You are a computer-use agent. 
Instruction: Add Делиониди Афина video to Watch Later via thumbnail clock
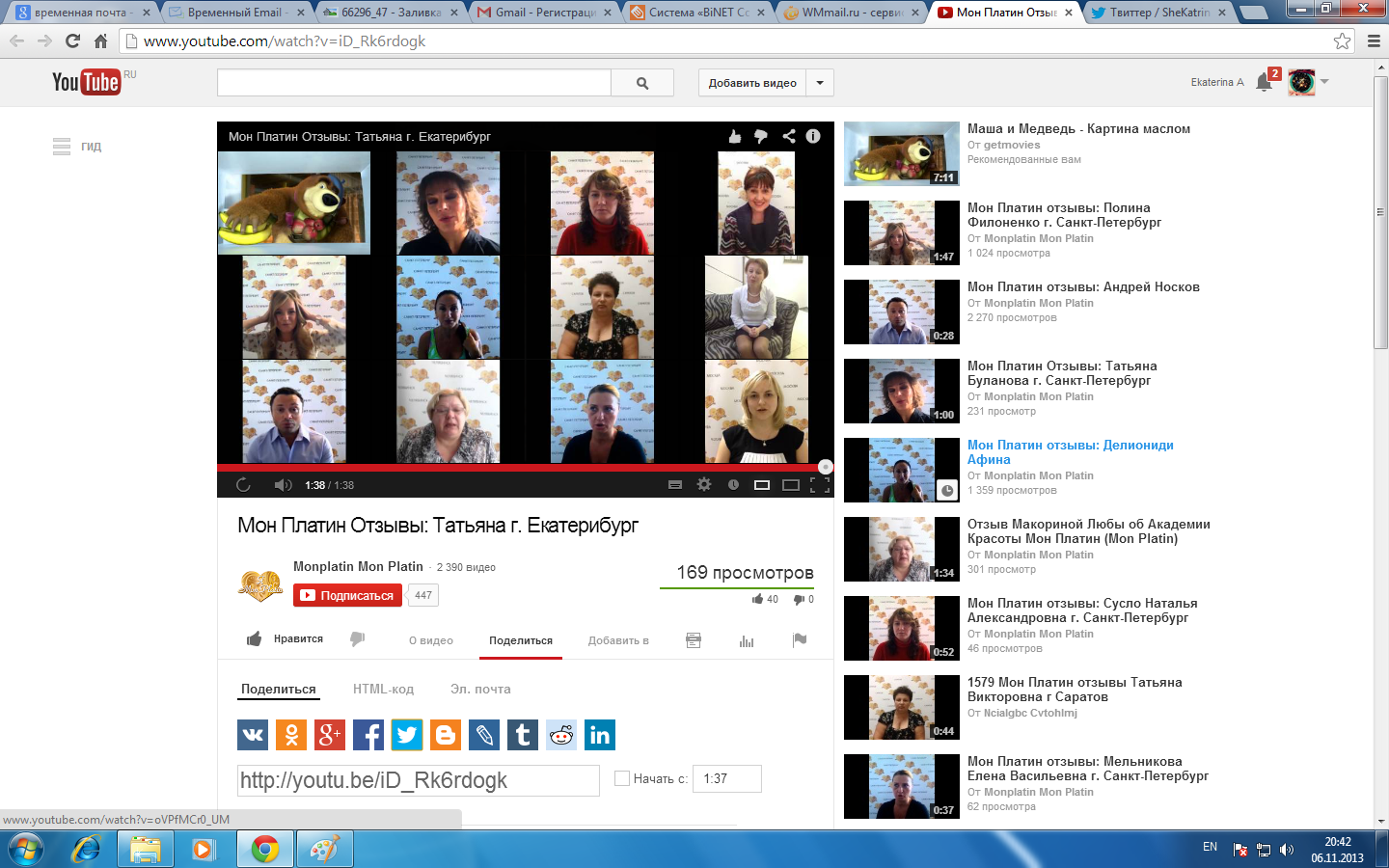947,491
